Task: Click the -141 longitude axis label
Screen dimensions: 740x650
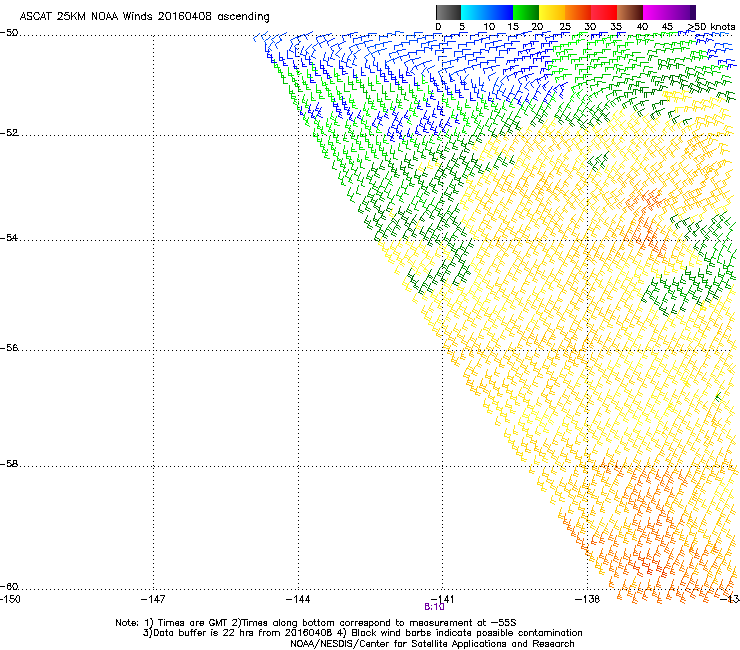Action: (x=442, y=599)
